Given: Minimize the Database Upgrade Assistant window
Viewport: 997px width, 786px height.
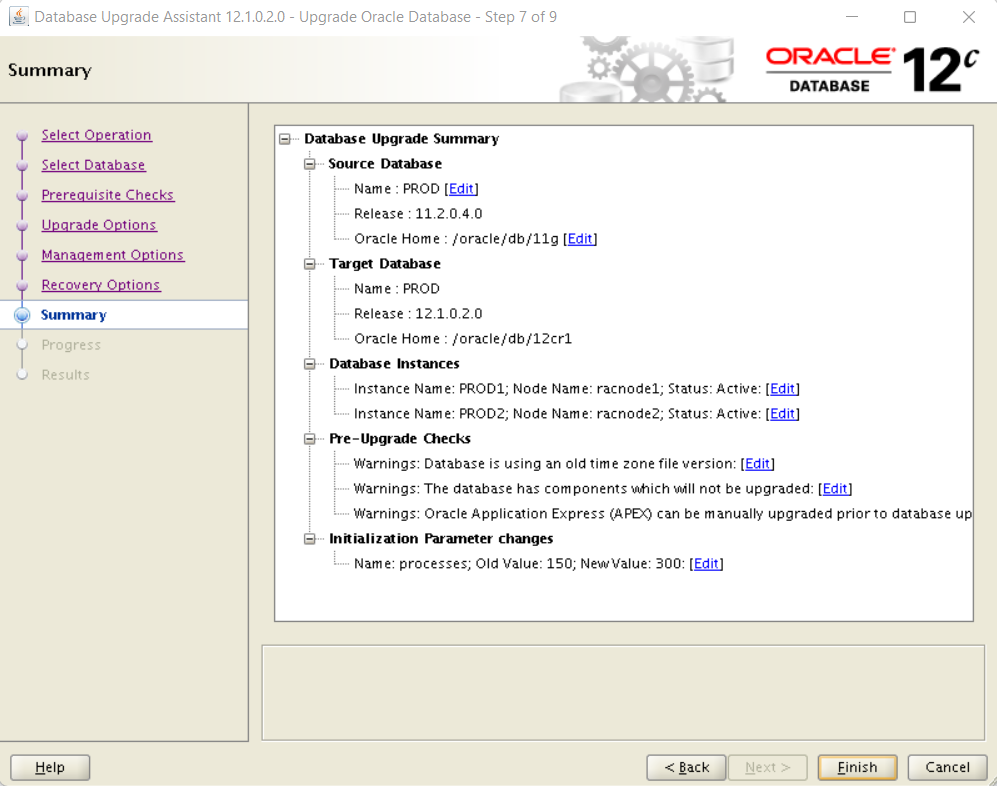Looking at the screenshot, I should [852, 17].
